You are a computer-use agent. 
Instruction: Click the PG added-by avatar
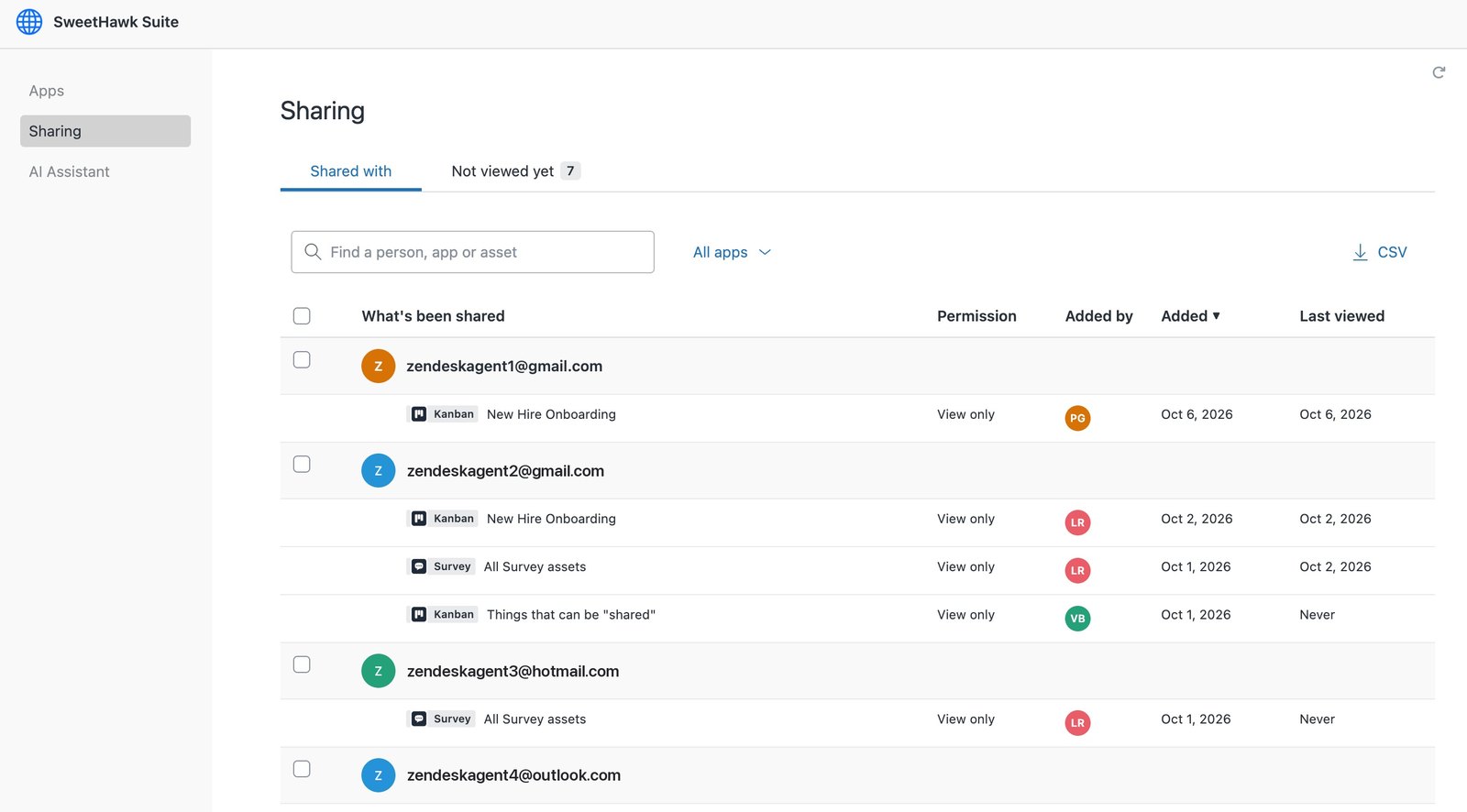tap(1077, 418)
